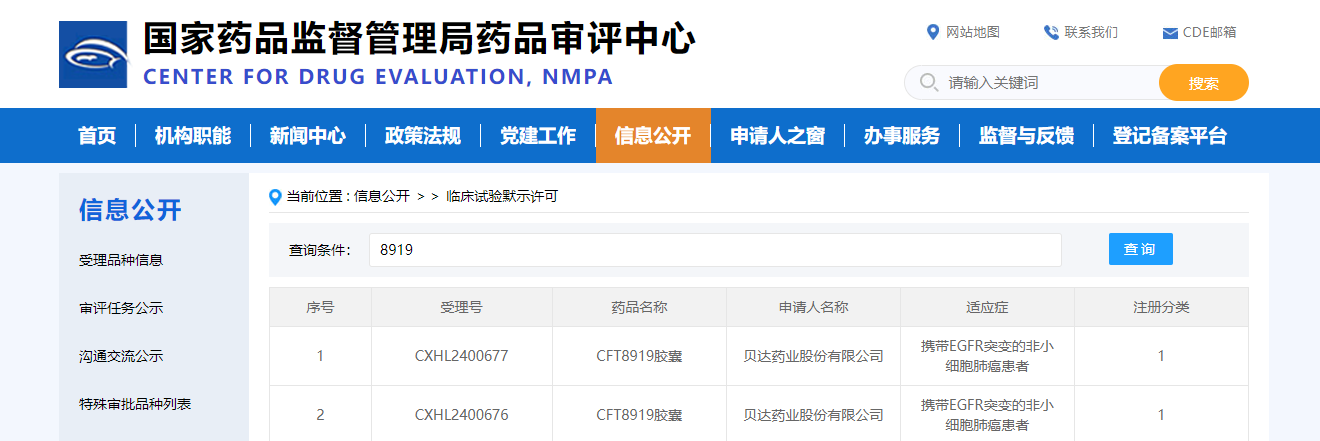Click the contact us phone icon
The width and height of the screenshot is (1320, 441).
point(1050,32)
